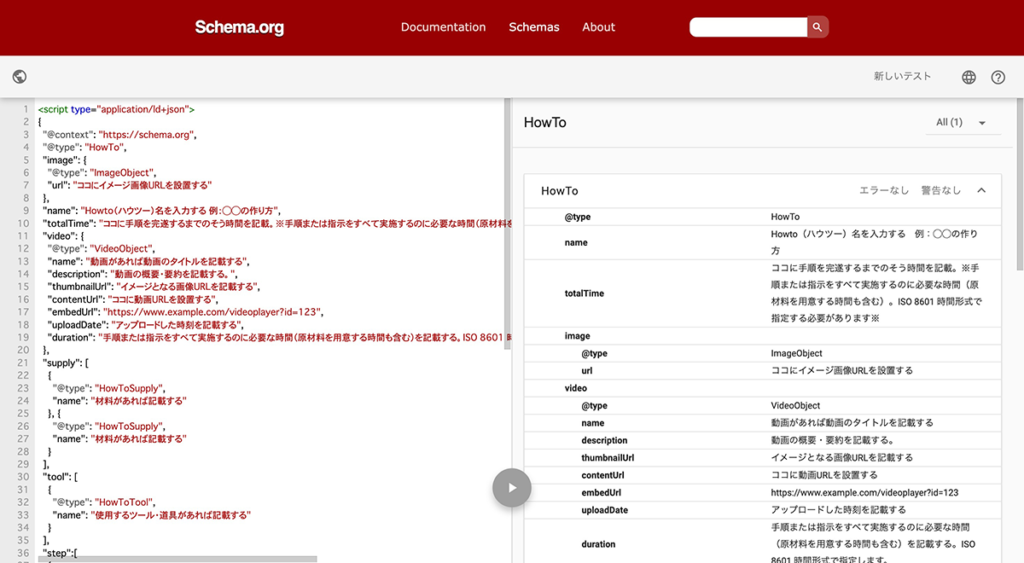The height and width of the screenshot is (563, 1024).
Task: Click the results panel vertical scrollbar
Action: point(1020,184)
